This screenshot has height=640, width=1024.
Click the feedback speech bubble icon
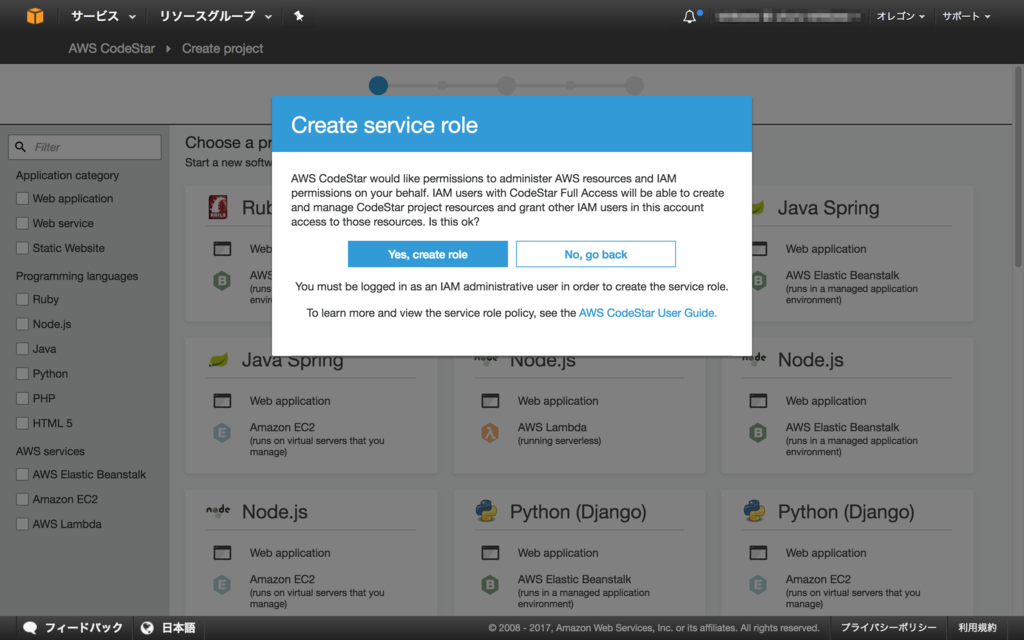pos(30,628)
